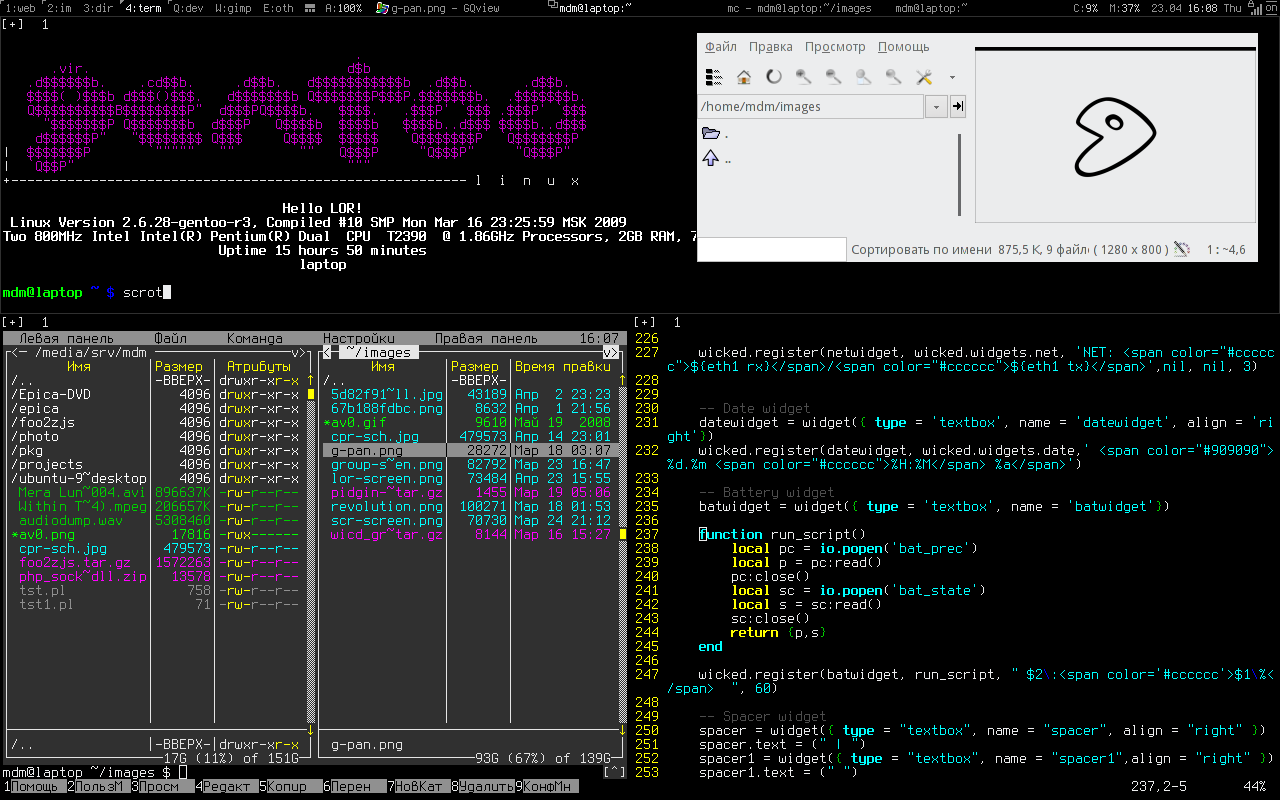Click the GQview icon in the top tasklist
This screenshot has height=800, width=1280.
pos(382,8)
